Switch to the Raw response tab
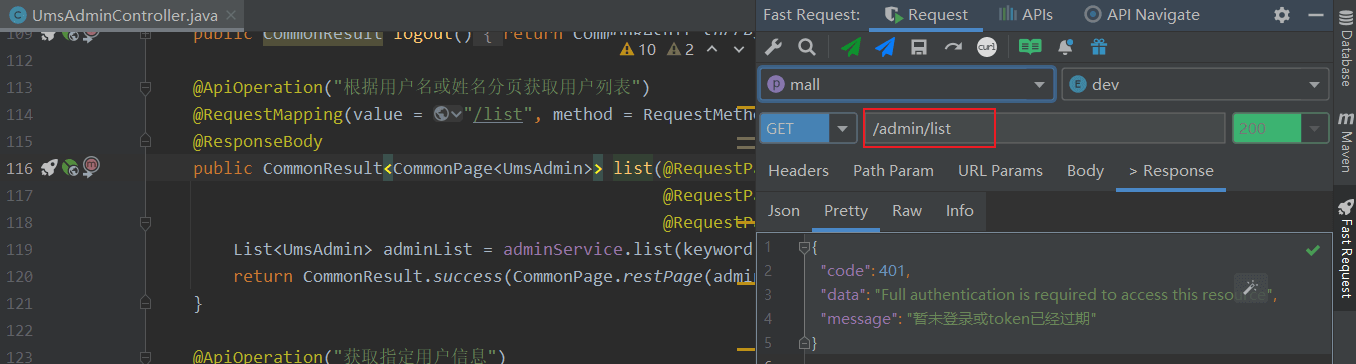1356x364 pixels. click(907, 211)
